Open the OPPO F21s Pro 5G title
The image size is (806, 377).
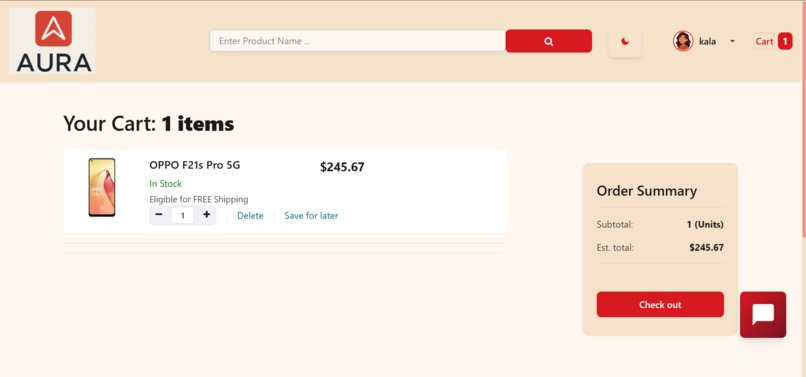pyautogui.click(x=194, y=165)
